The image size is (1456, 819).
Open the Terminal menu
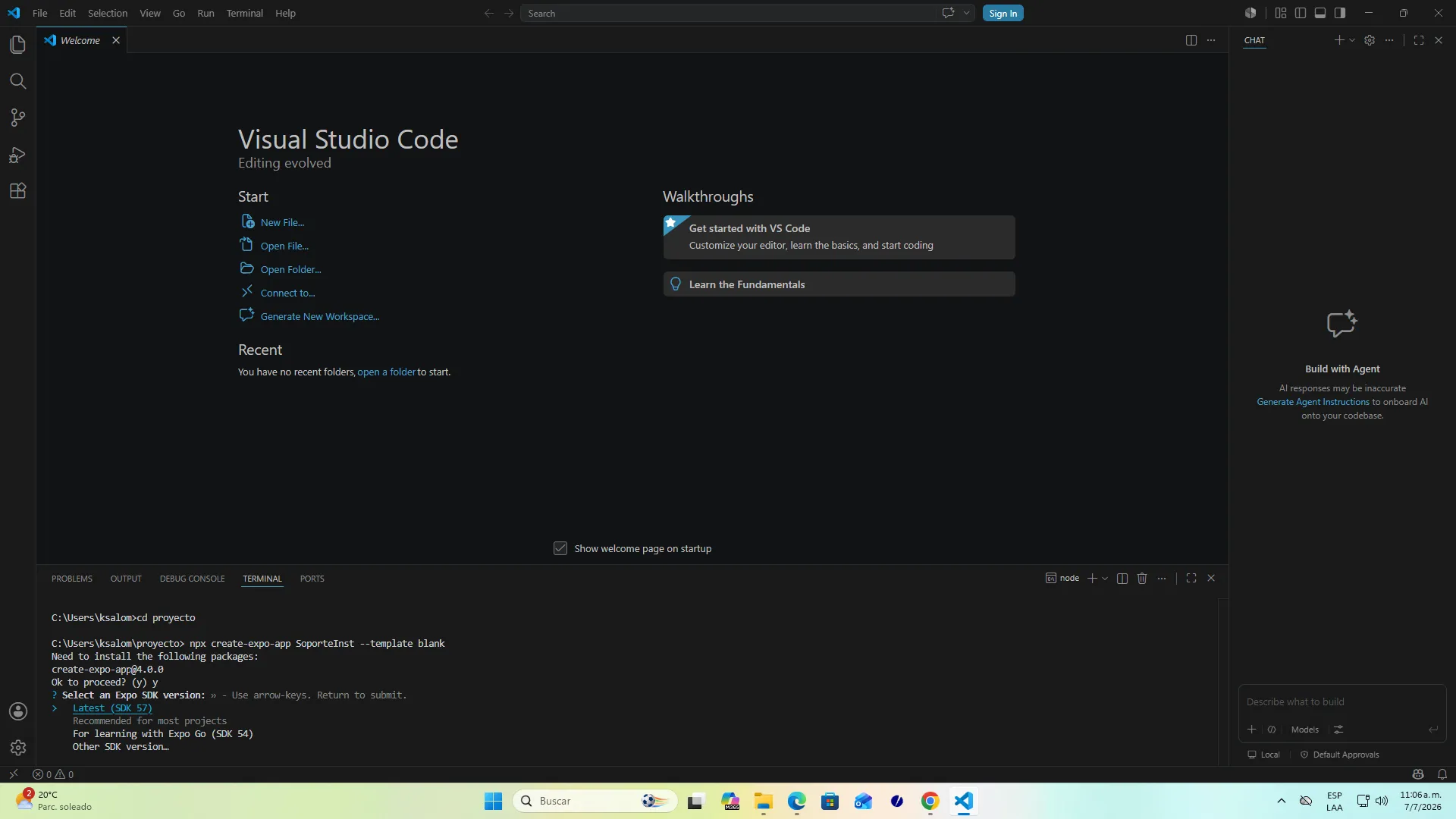click(244, 13)
